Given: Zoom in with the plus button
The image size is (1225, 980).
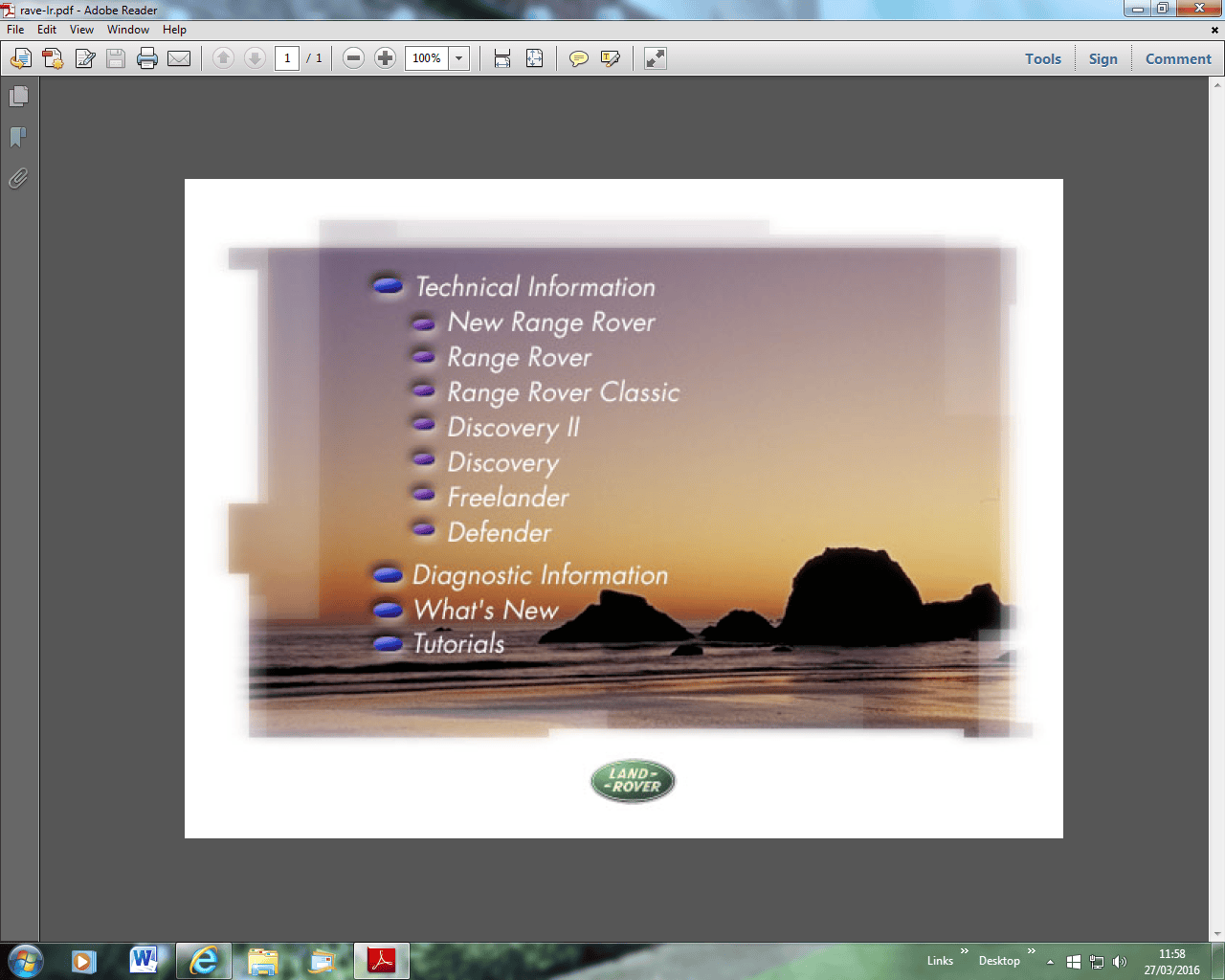Looking at the screenshot, I should (385, 58).
